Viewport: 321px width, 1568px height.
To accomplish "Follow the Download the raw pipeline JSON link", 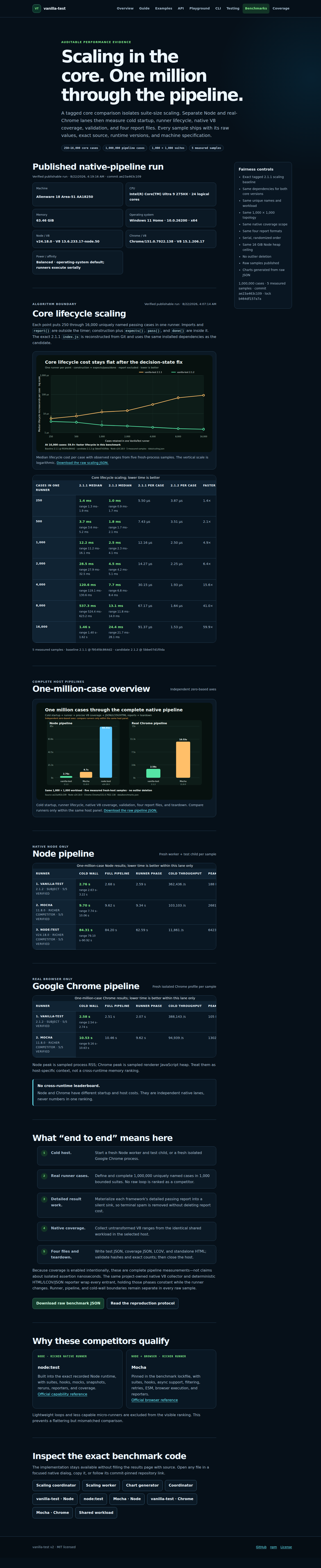I will point(130,810).
